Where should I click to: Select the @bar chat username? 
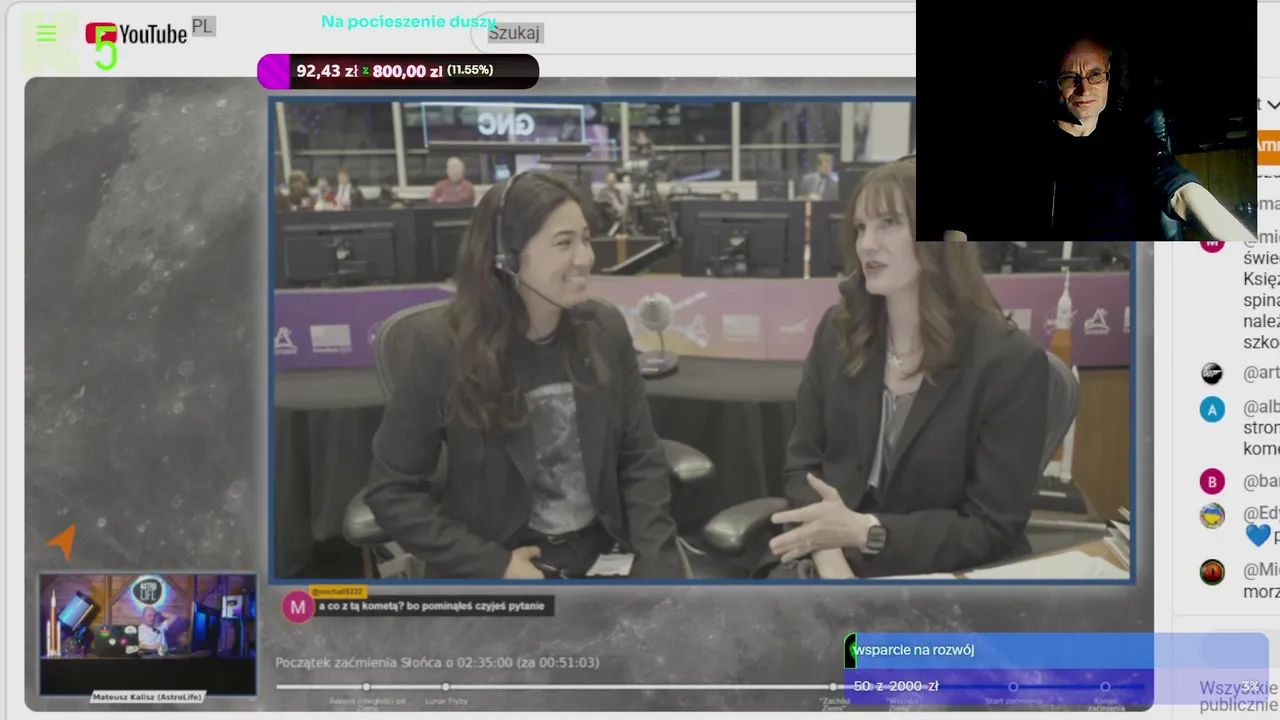[x=1261, y=482]
